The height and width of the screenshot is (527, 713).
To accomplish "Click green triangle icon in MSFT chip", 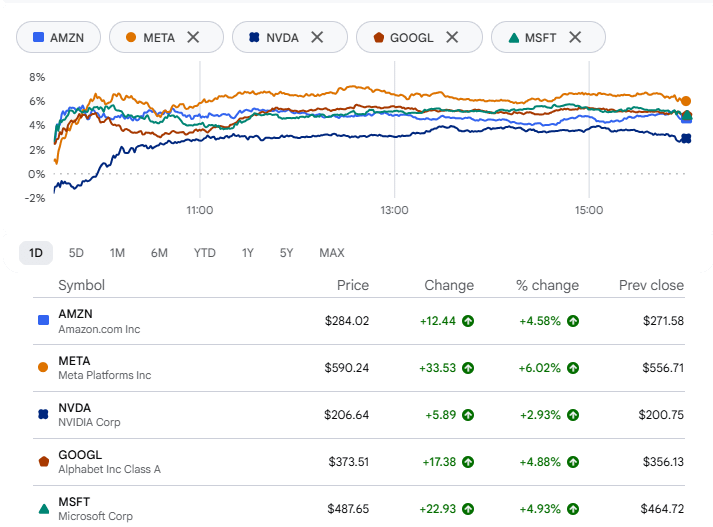I will (x=514, y=38).
